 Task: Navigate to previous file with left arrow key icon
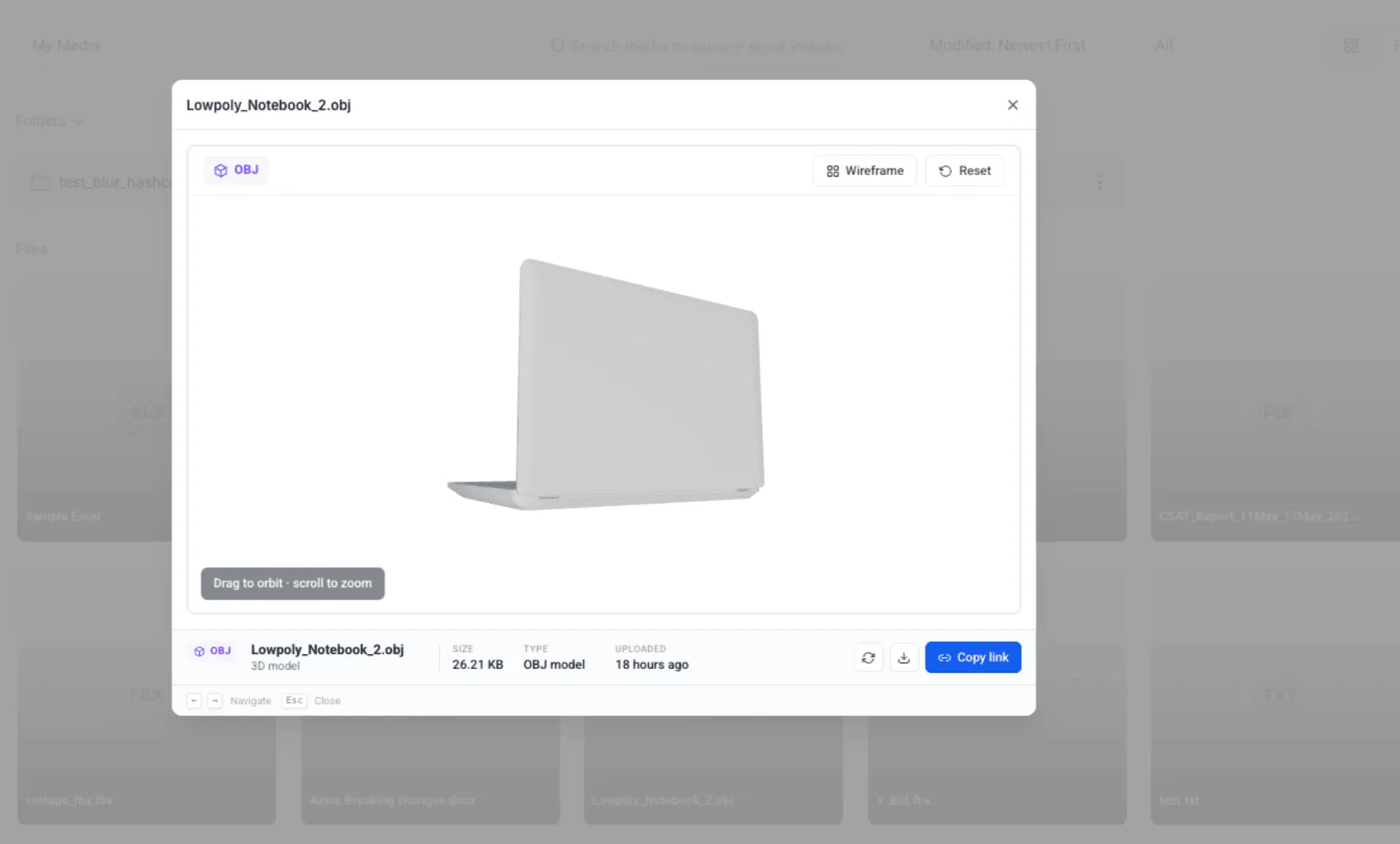194,700
